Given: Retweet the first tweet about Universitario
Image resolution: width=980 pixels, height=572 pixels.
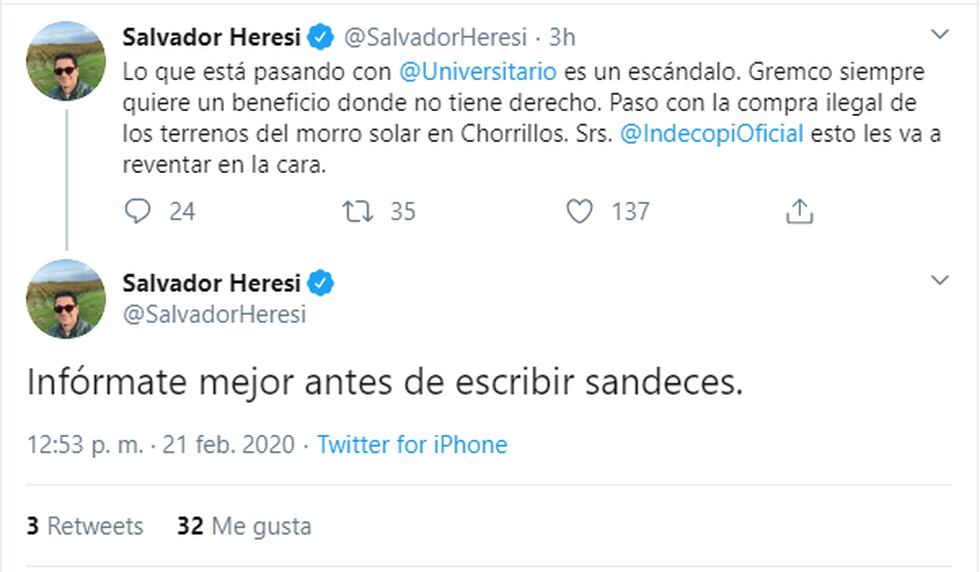Looking at the screenshot, I should pos(355,211).
